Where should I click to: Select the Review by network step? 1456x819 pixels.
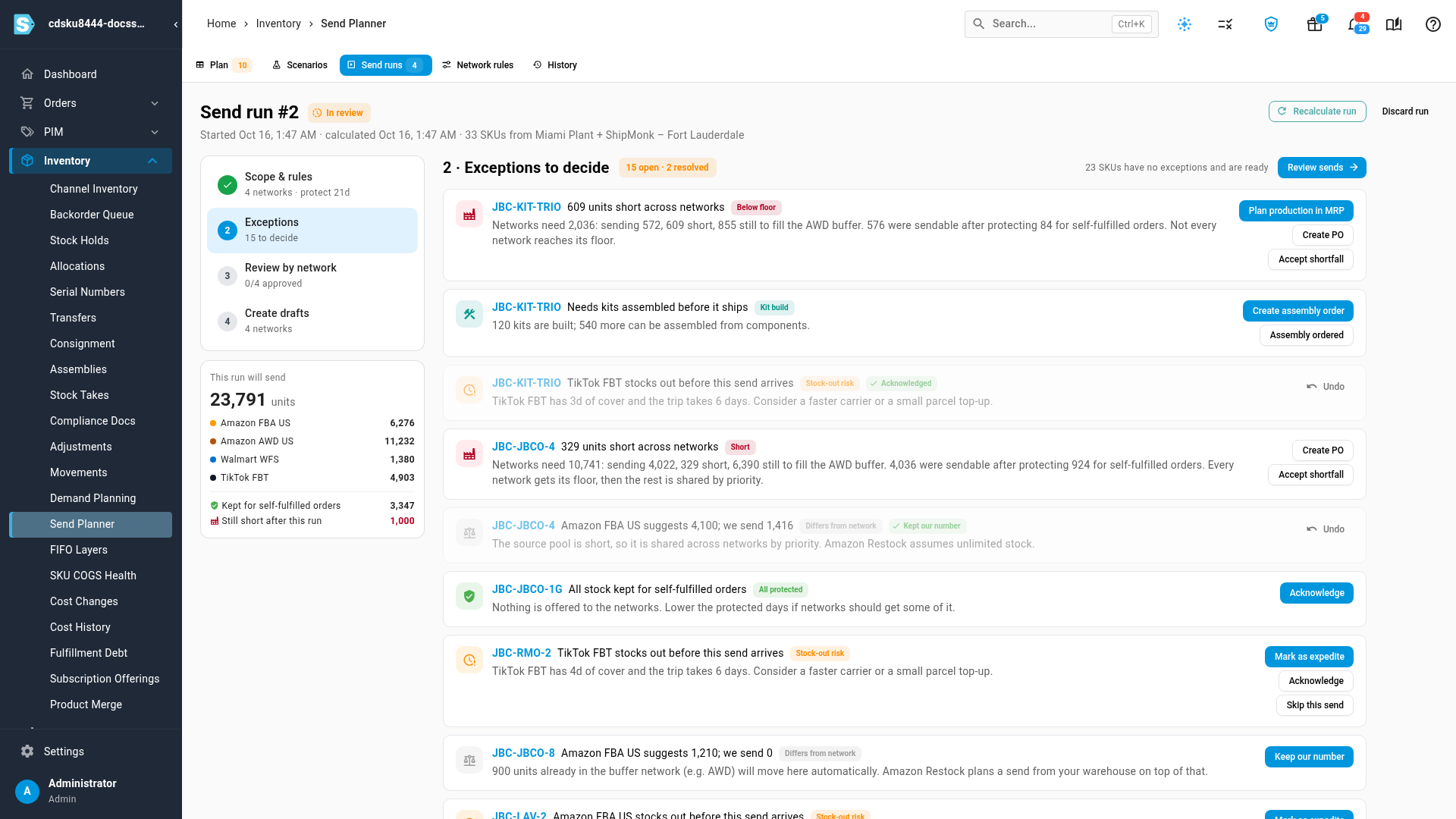pos(312,275)
